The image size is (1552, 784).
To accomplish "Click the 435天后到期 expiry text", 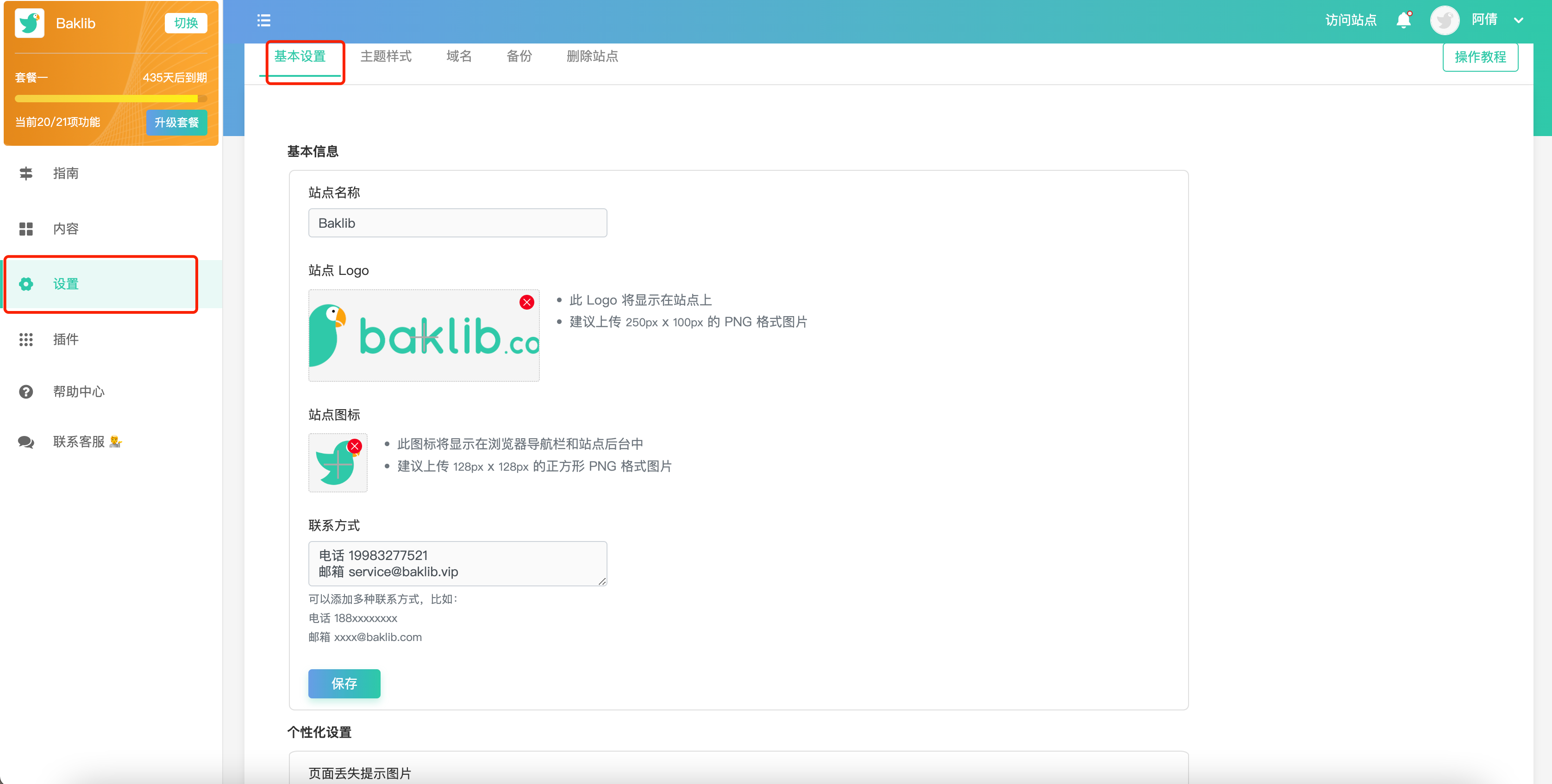I will tap(175, 78).
